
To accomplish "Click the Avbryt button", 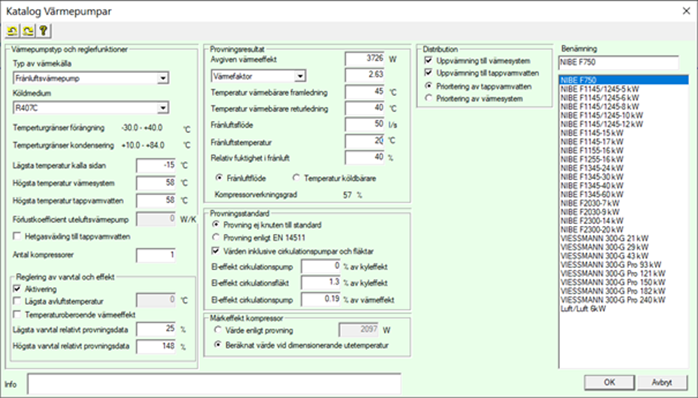I will (x=661, y=382).
